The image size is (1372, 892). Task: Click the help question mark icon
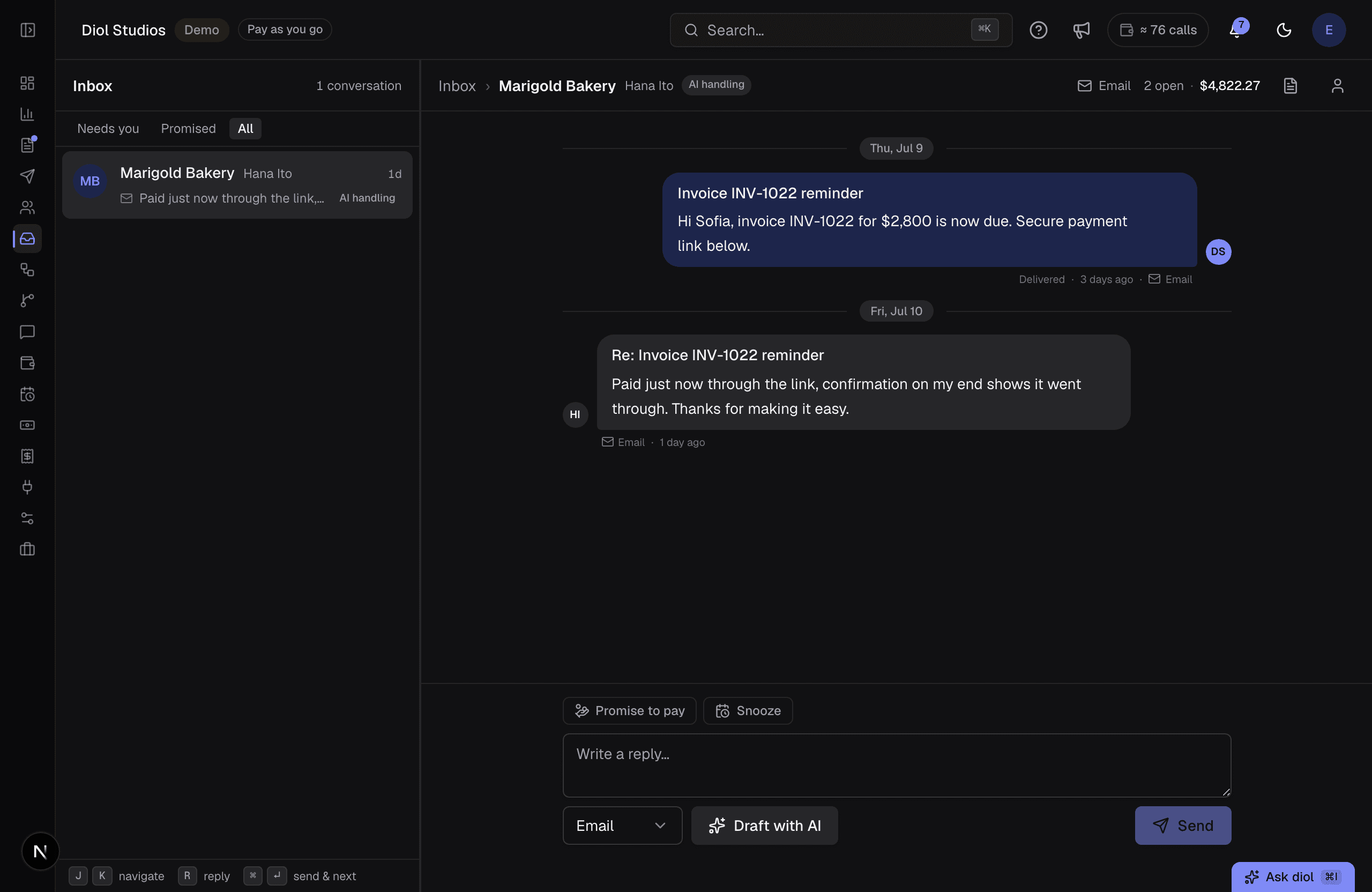[1038, 30]
